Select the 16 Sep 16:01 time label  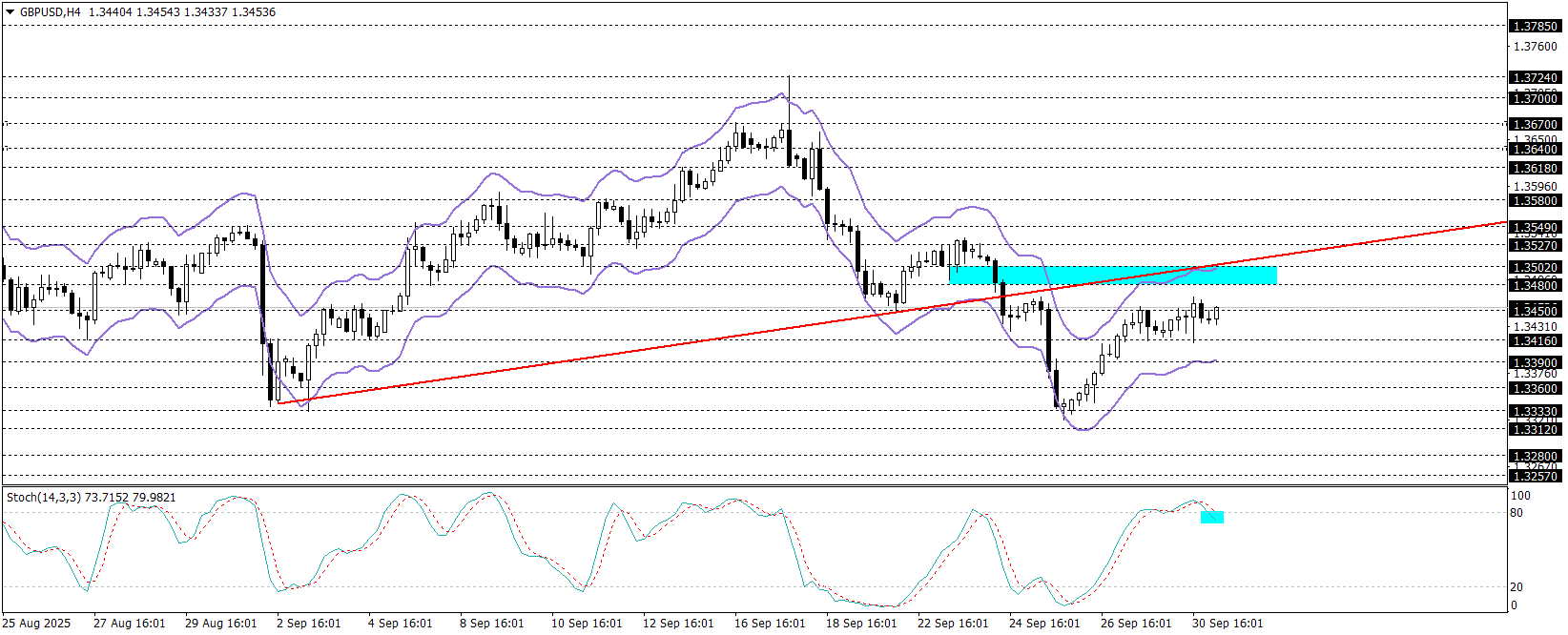point(769,624)
